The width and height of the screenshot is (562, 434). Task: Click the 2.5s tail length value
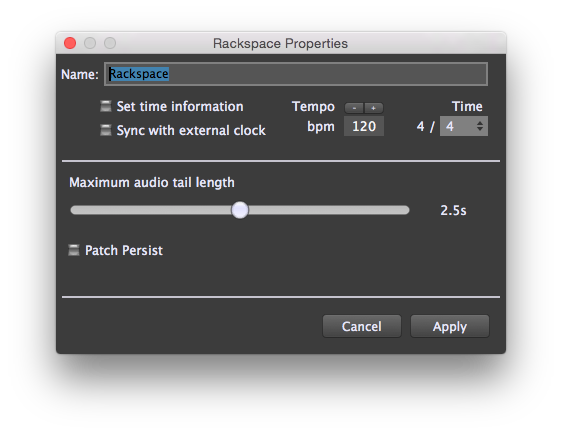pos(453,210)
